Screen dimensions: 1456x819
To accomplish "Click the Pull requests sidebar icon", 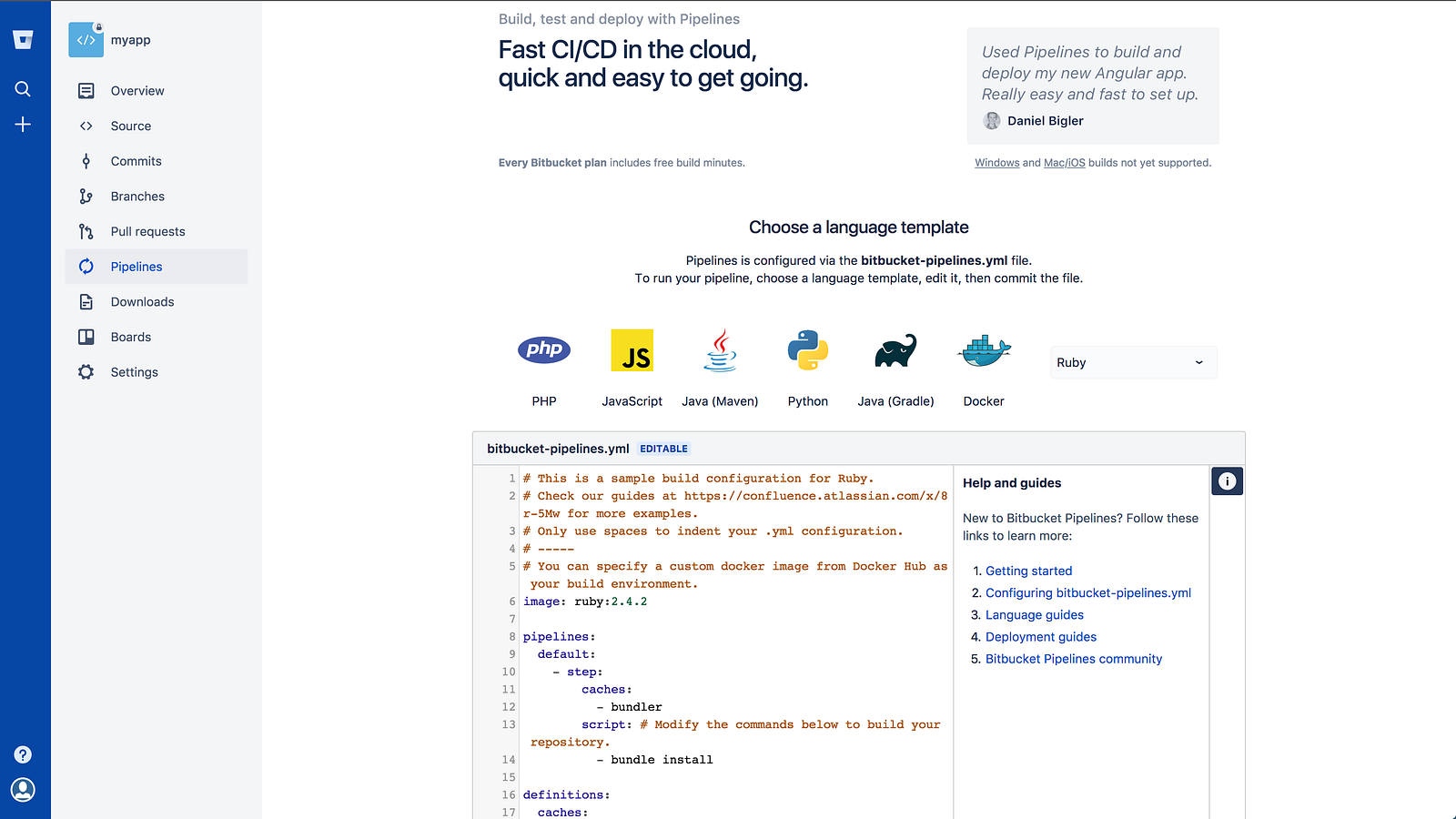I will (86, 232).
